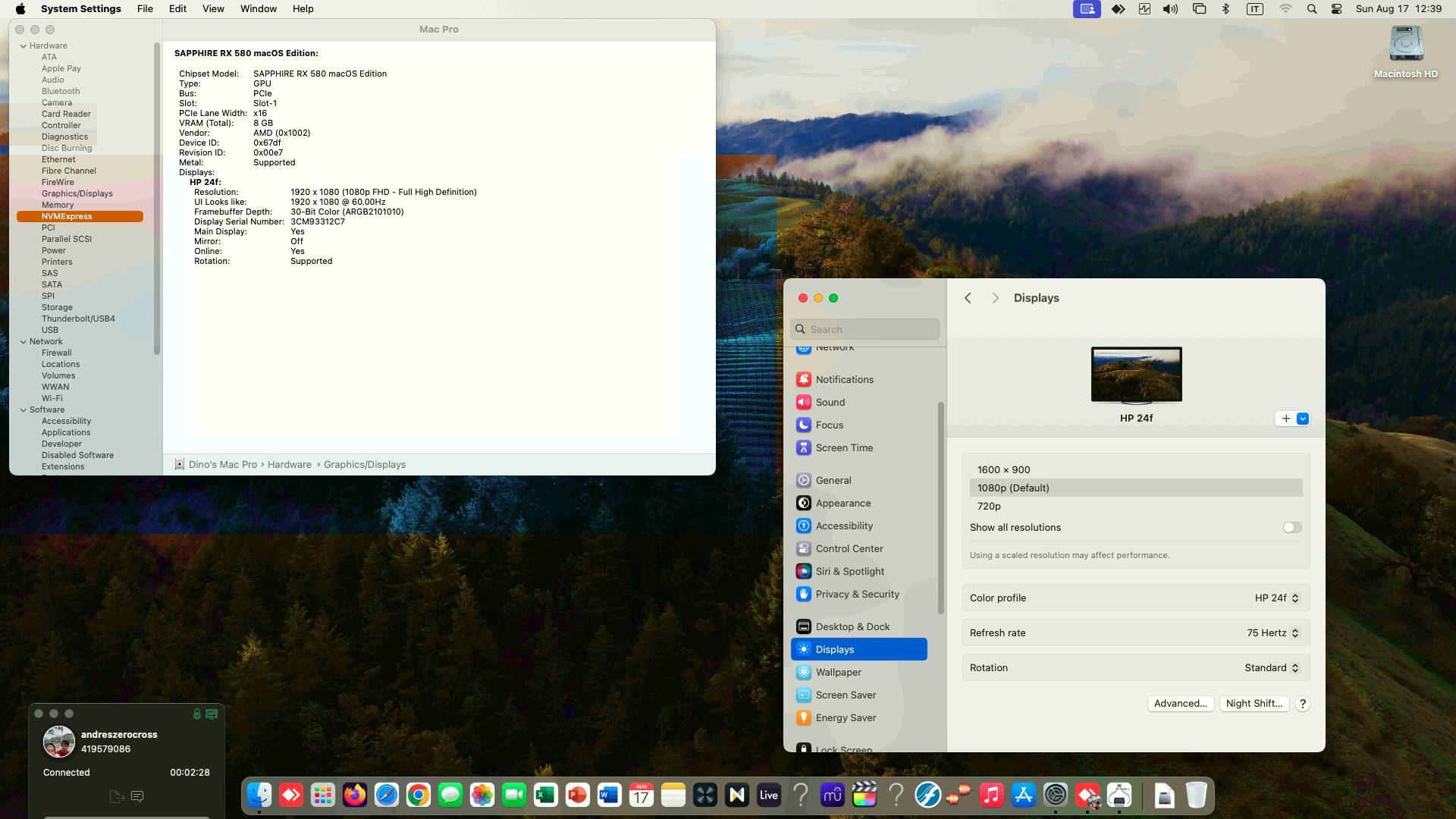Open the Color profile dropdown

tap(1277, 598)
